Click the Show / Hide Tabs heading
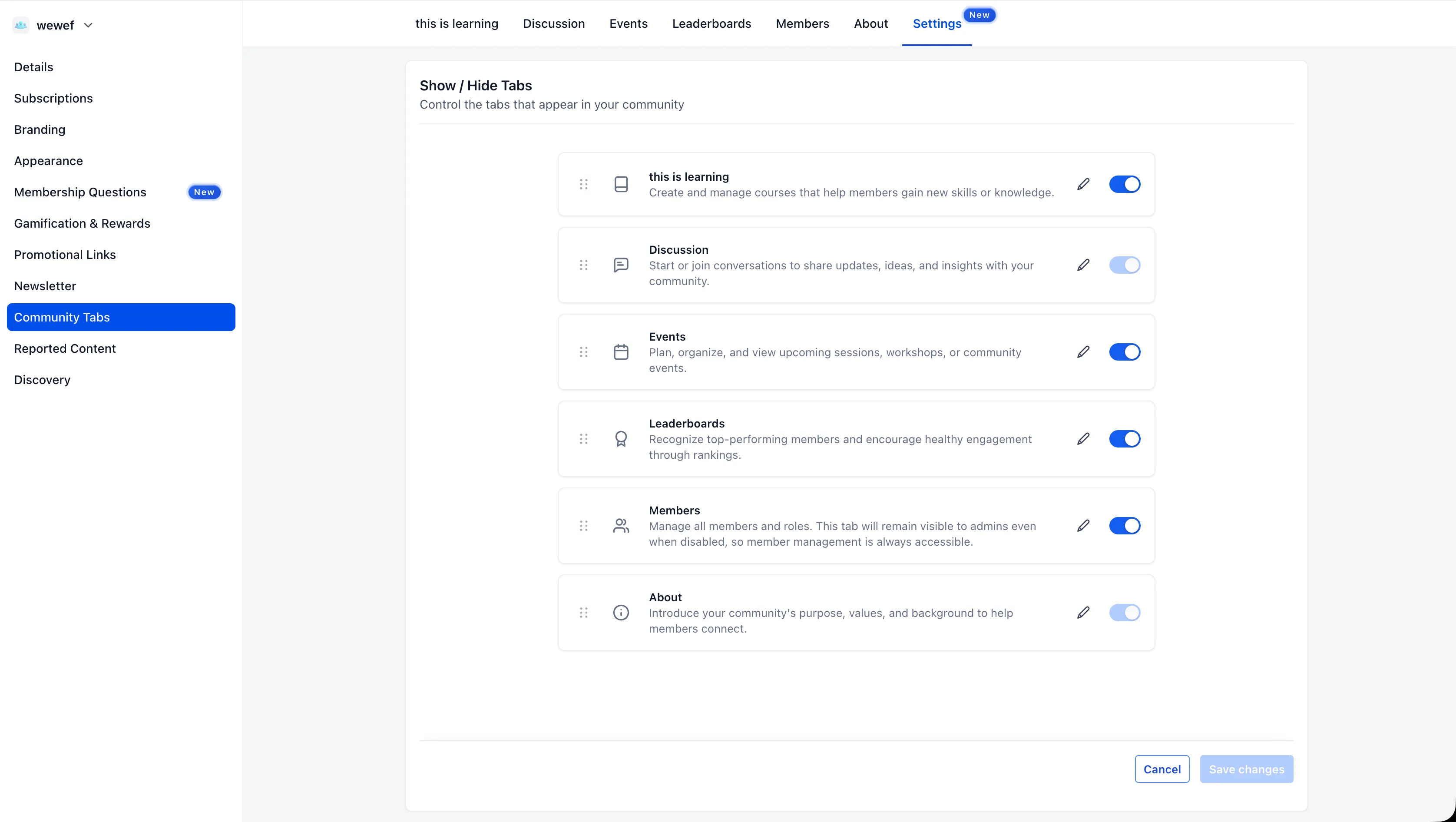The height and width of the screenshot is (822, 1456). (x=476, y=85)
